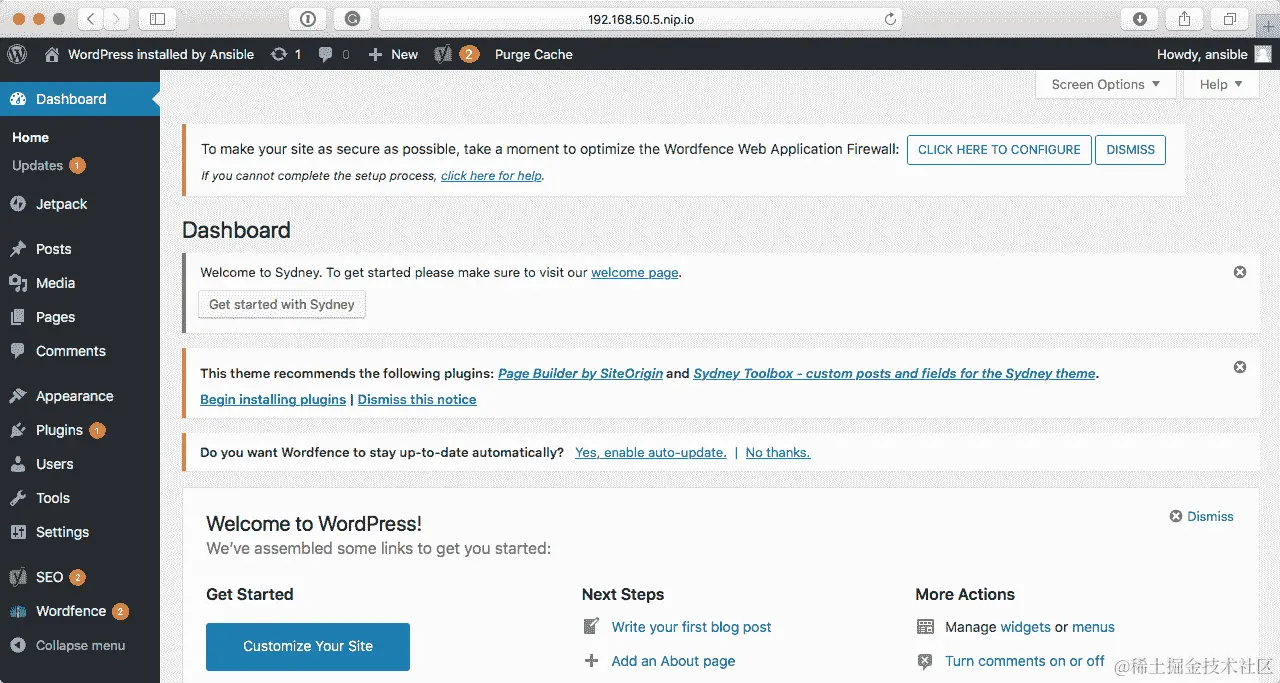Click Yes, enable auto-update link
The width and height of the screenshot is (1280, 683).
click(x=650, y=452)
